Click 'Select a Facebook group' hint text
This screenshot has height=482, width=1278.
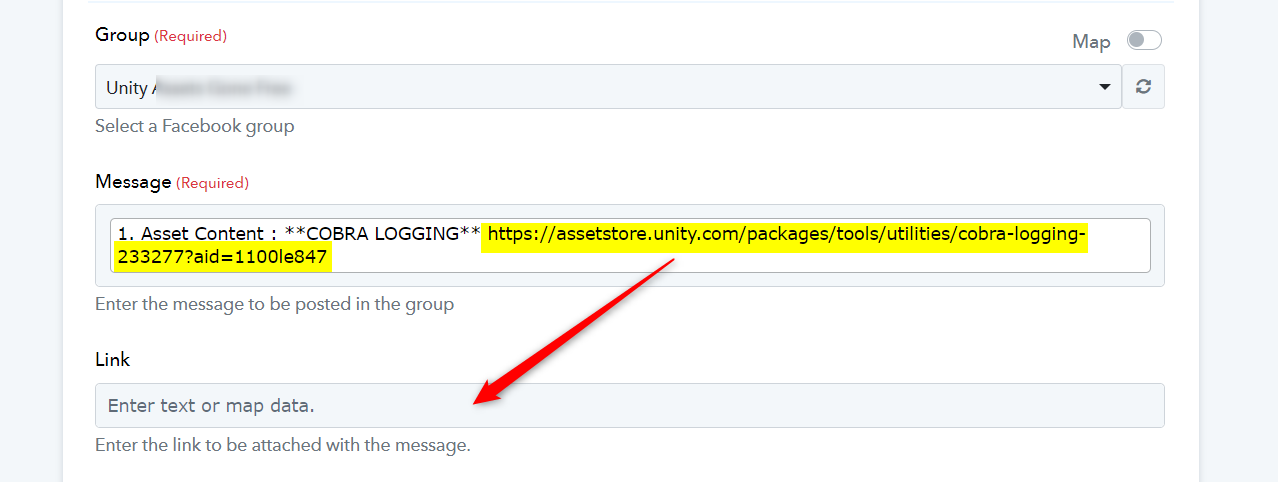click(194, 126)
